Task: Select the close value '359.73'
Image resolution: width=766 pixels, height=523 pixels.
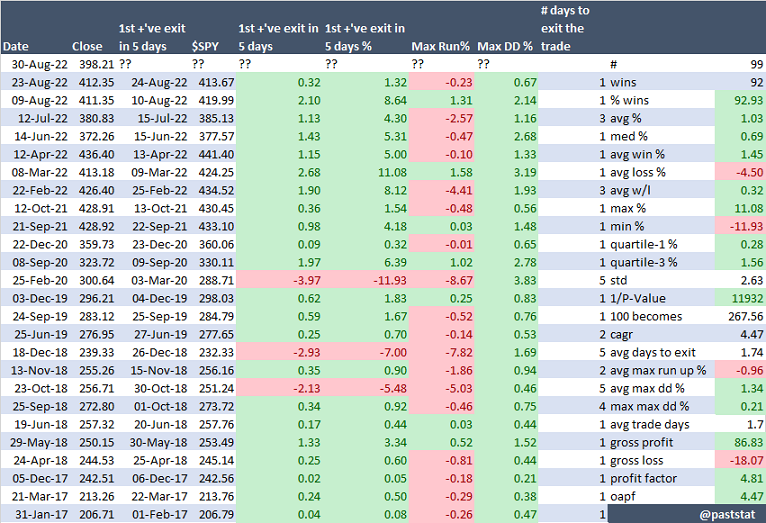Action: tap(96, 245)
